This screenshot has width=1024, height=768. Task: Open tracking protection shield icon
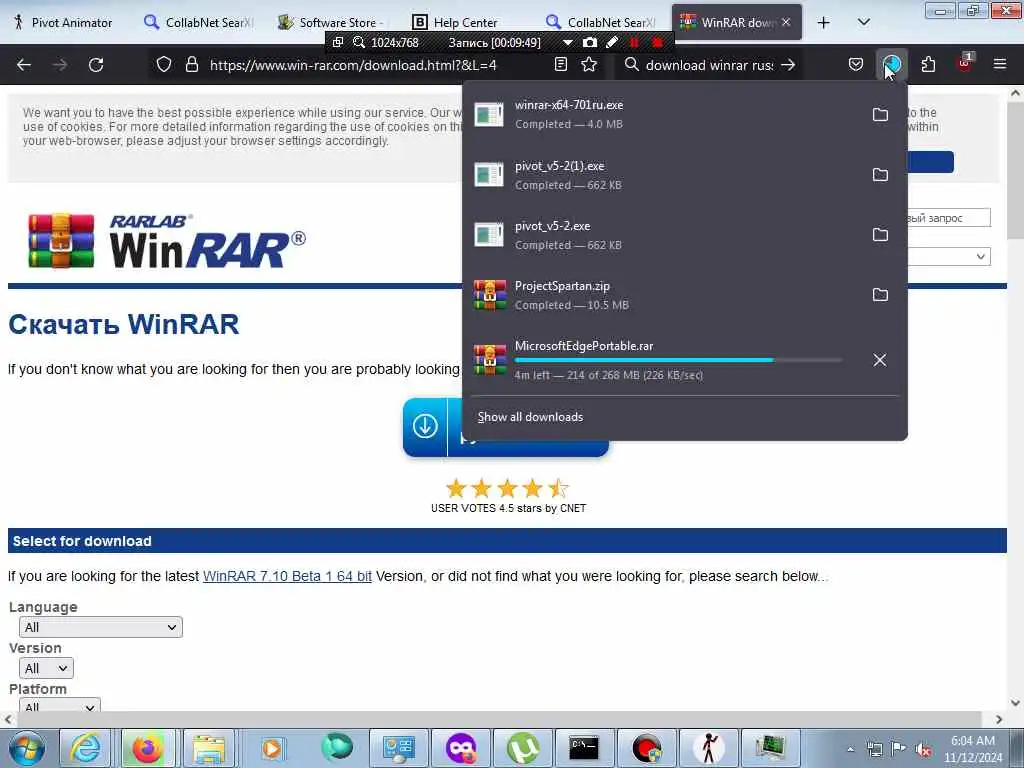pyautogui.click(x=164, y=65)
